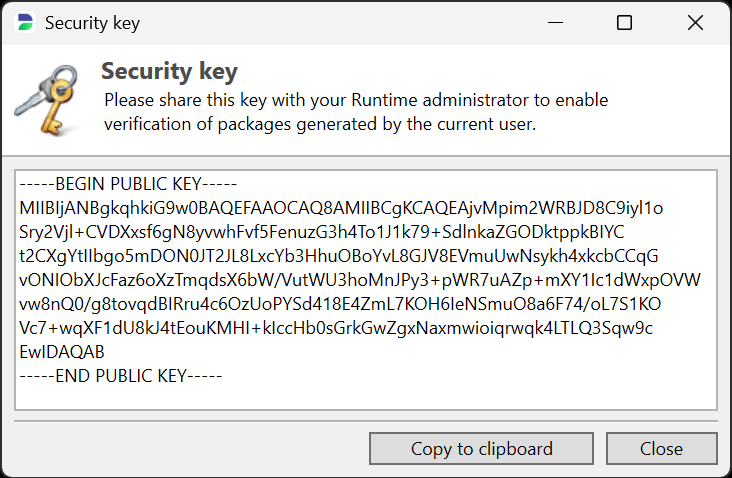Click the Security key title bar text

92,22
